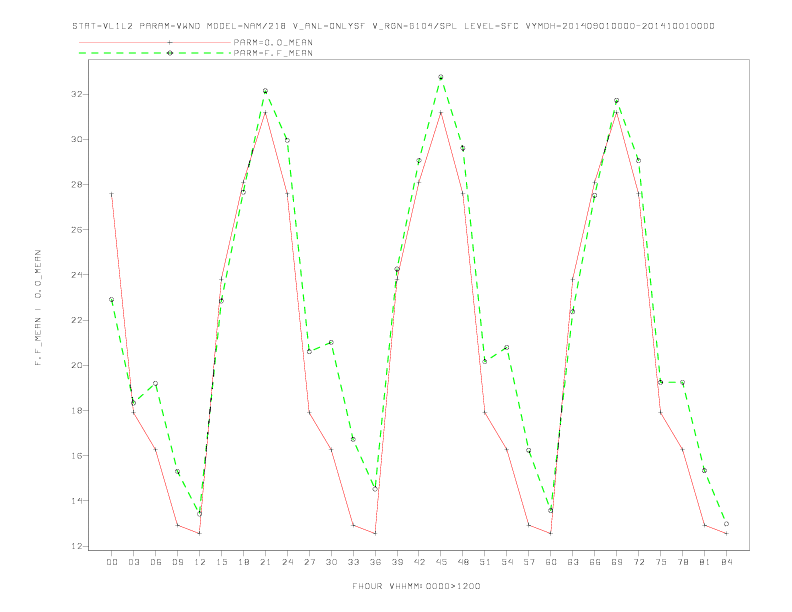Click the x-axis tick label 15
Screen dimensions: 792x612
(x=221, y=562)
